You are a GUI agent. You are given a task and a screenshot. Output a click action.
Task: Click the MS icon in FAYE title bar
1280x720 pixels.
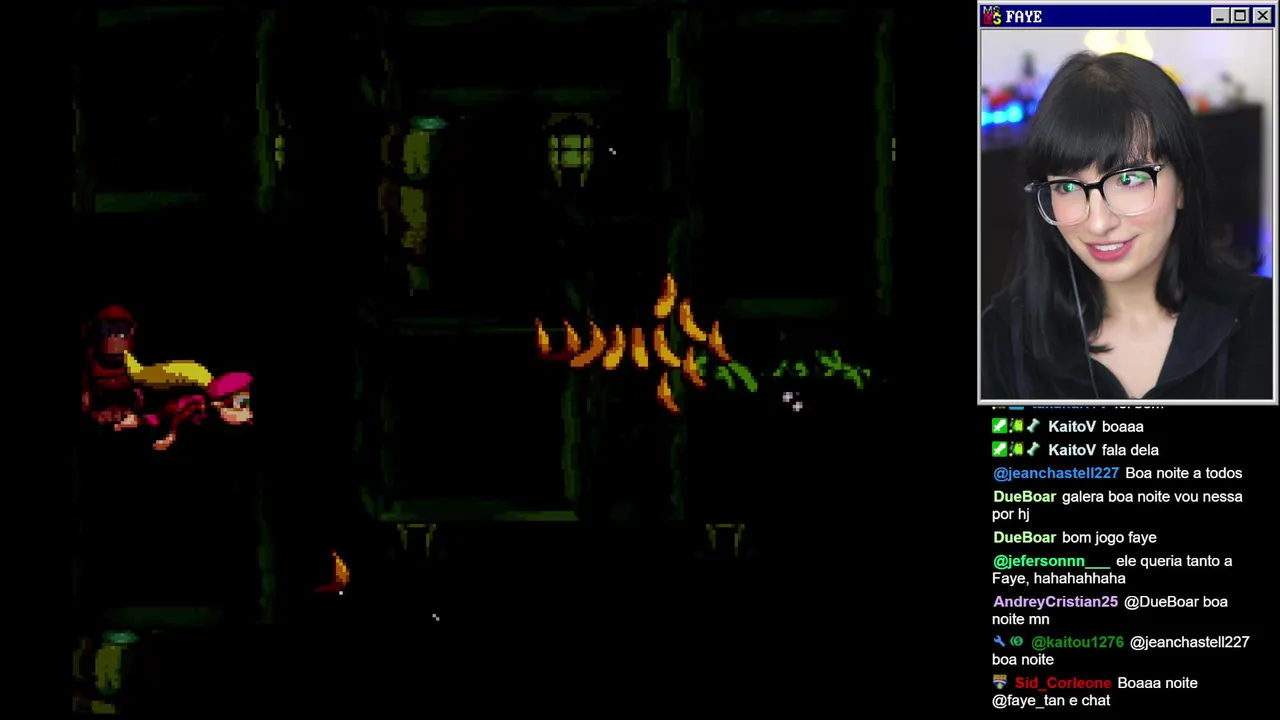click(991, 16)
